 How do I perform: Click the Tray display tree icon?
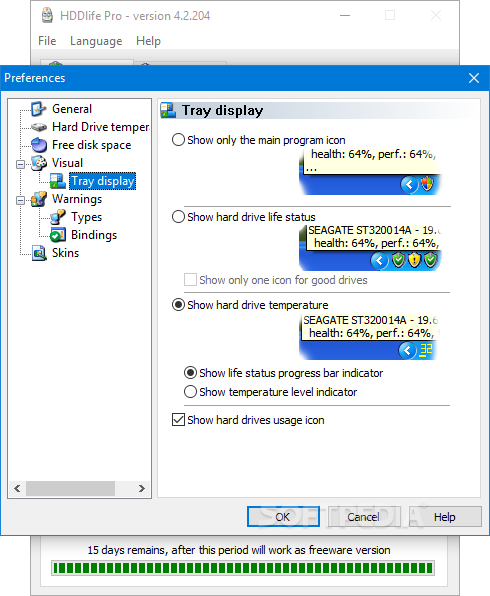click(x=58, y=181)
